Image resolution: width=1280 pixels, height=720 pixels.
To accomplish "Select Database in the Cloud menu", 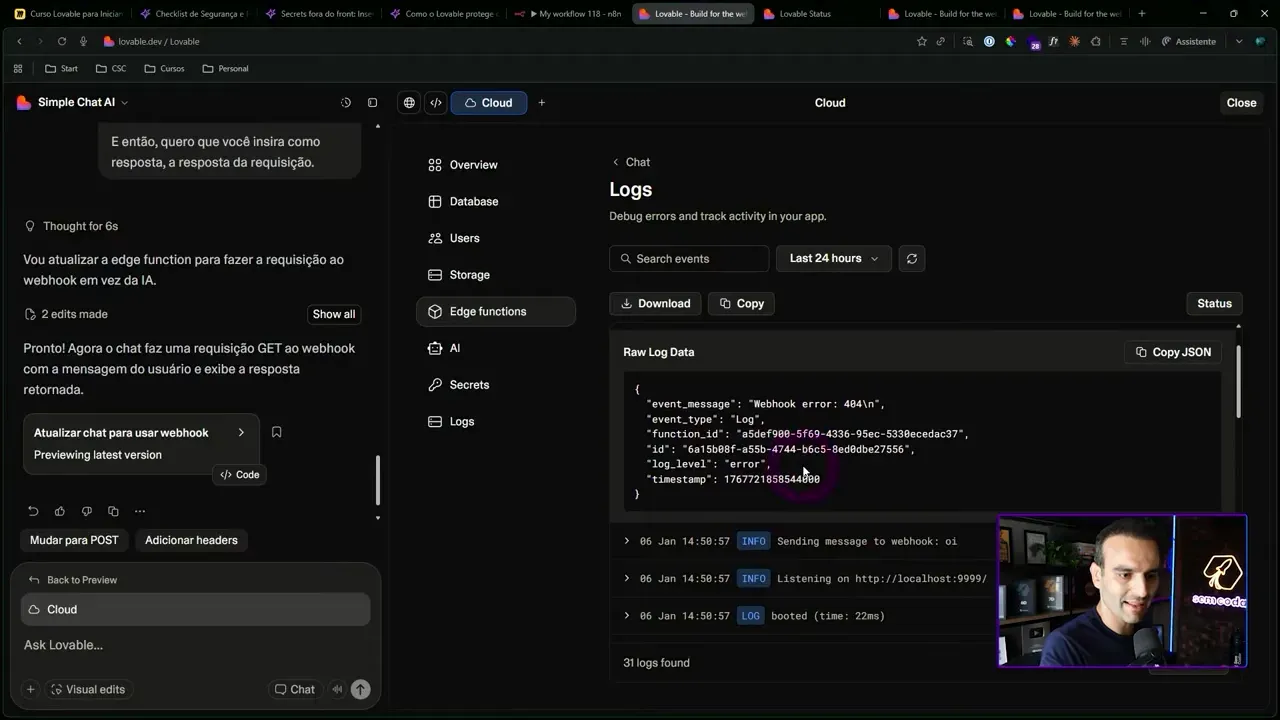I will coord(473,201).
